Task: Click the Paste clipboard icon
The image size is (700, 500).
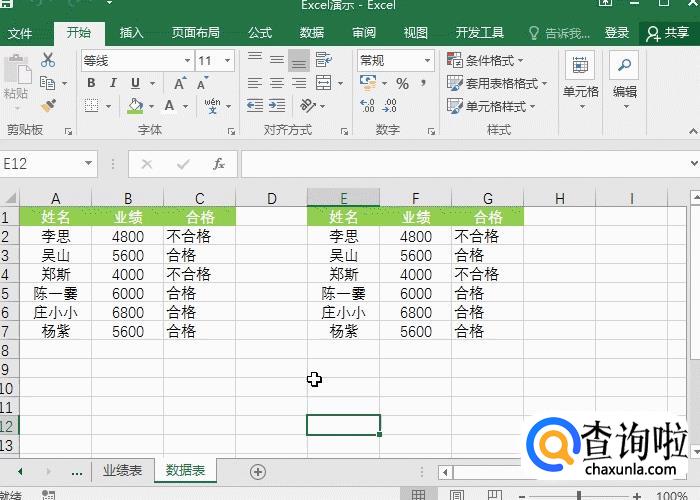Action: pos(17,70)
